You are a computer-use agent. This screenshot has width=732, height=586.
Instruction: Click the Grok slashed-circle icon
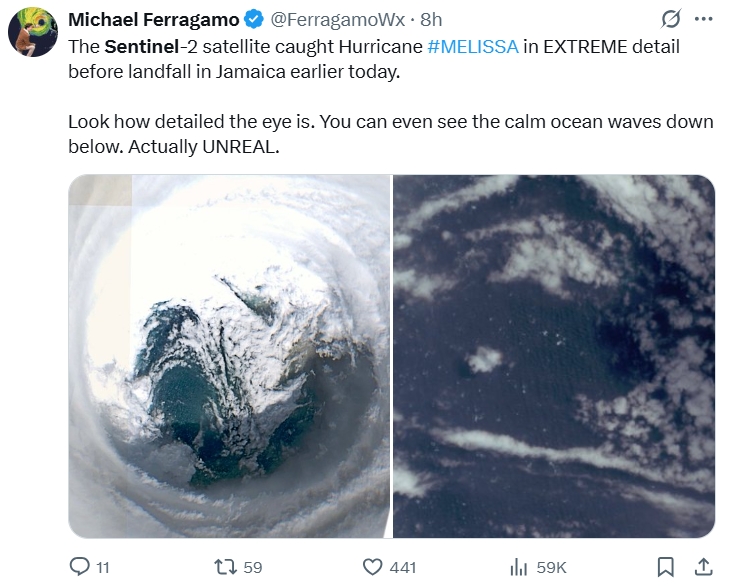click(x=669, y=19)
